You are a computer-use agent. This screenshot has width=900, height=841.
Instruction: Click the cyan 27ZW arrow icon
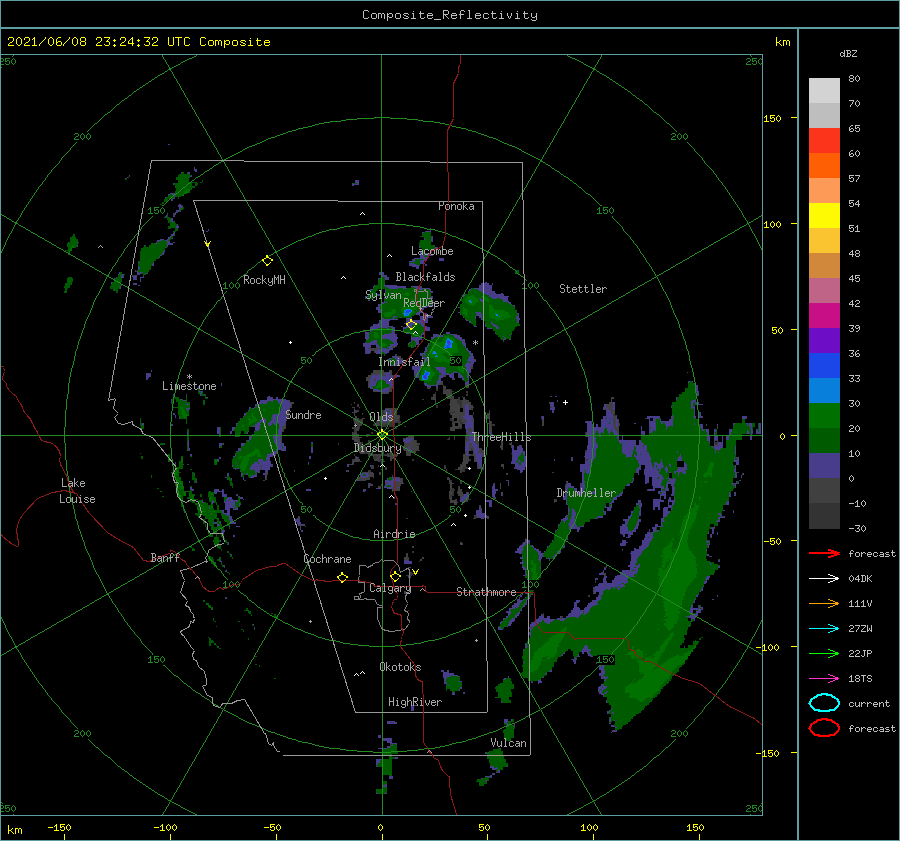824,629
